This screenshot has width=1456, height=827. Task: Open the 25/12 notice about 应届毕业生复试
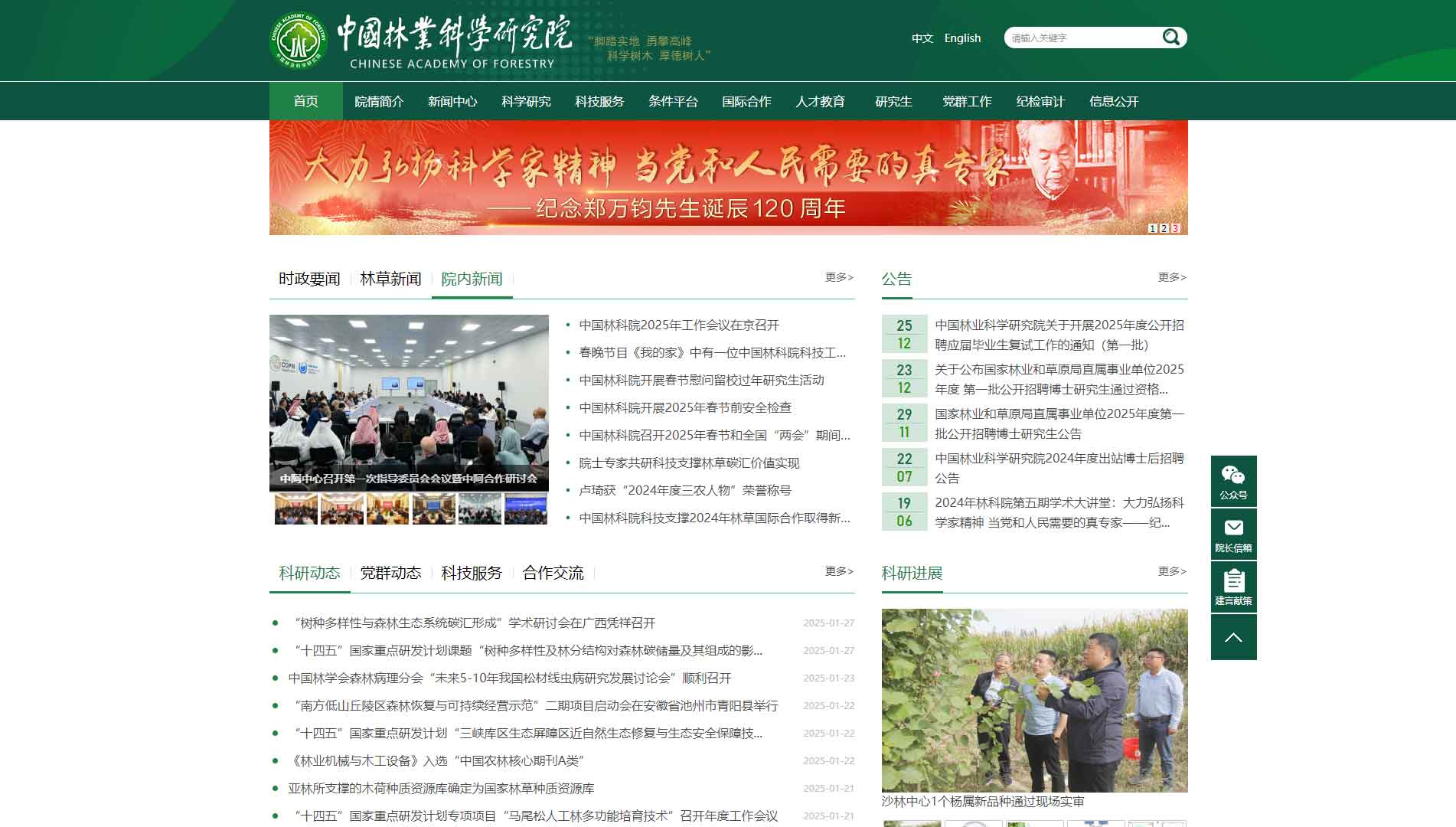pos(1059,335)
